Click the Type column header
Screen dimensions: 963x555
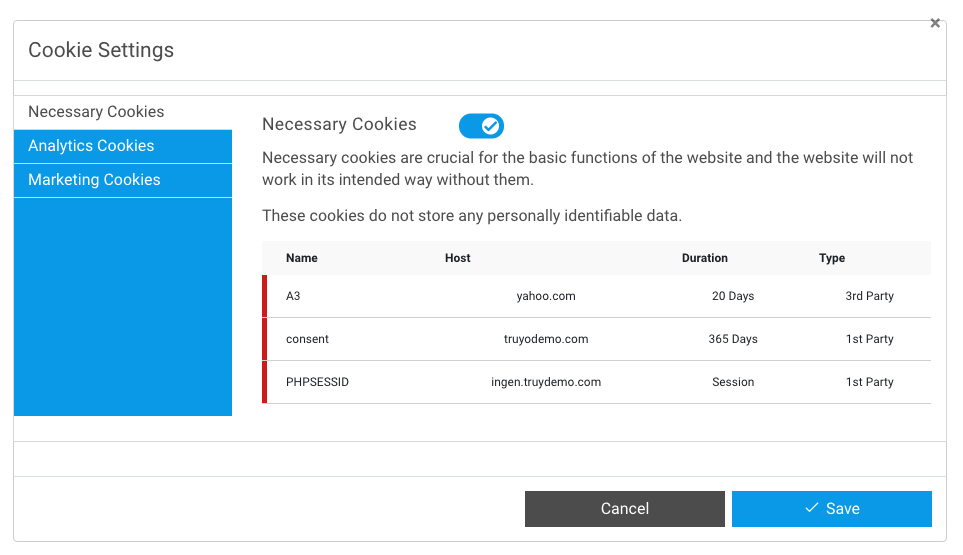tap(832, 258)
